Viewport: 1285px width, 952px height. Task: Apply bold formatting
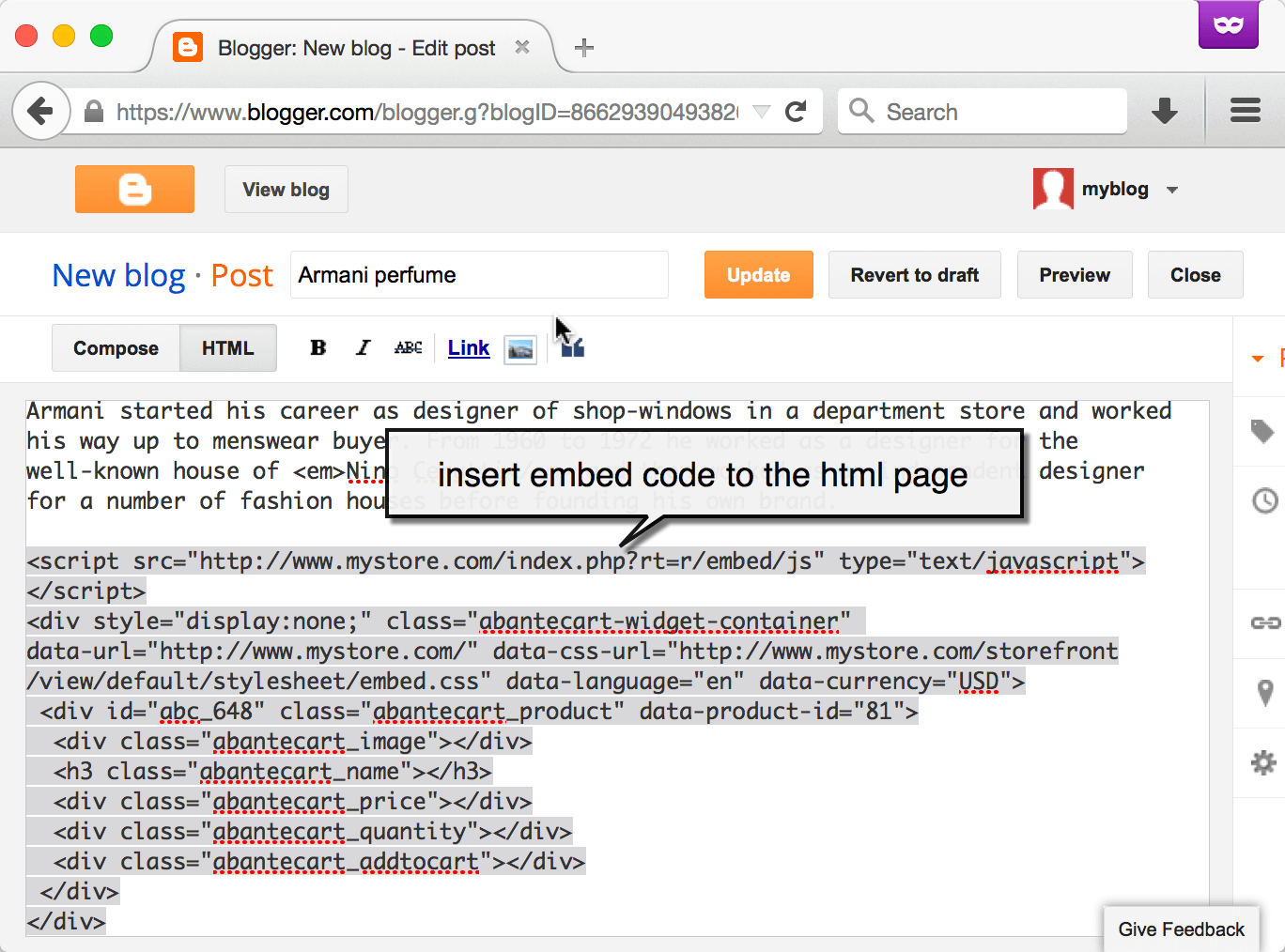tap(318, 348)
